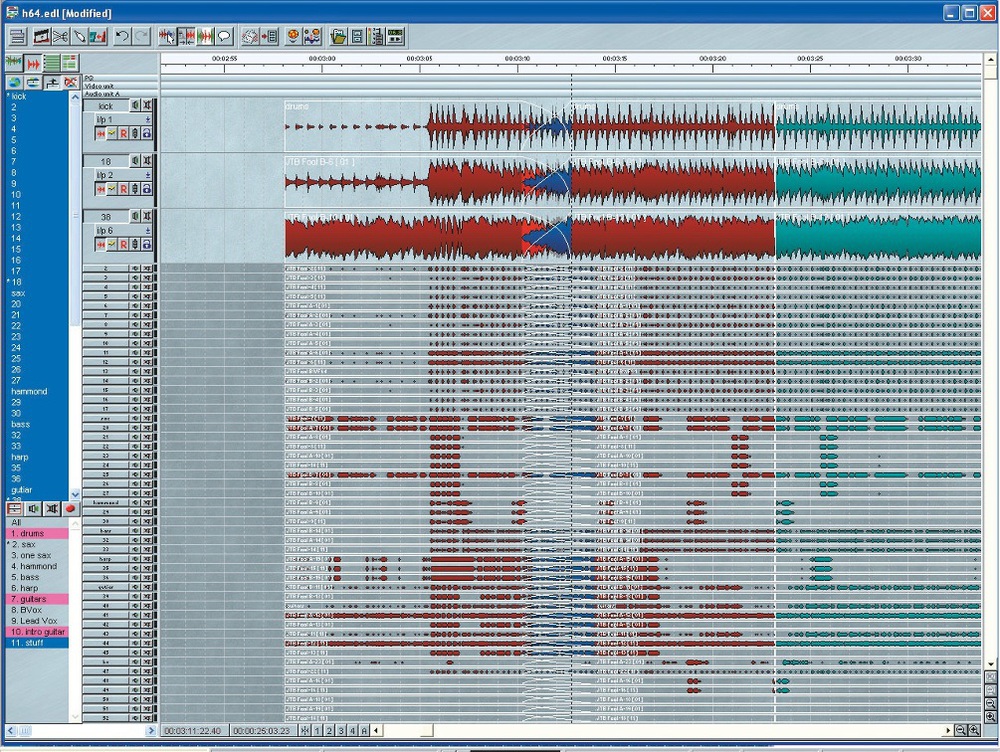Click view preset button 4
This screenshot has width=1000, height=752.
(x=352, y=730)
